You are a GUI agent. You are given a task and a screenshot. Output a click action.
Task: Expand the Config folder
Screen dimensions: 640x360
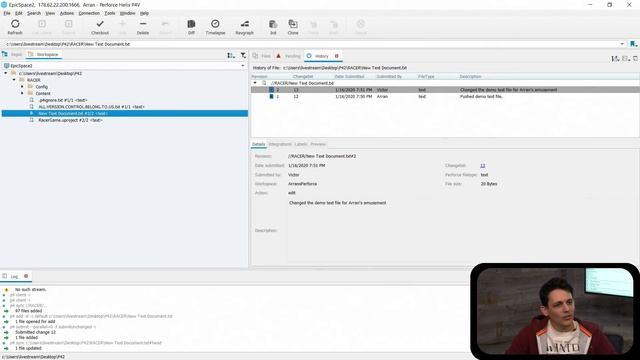(22, 87)
